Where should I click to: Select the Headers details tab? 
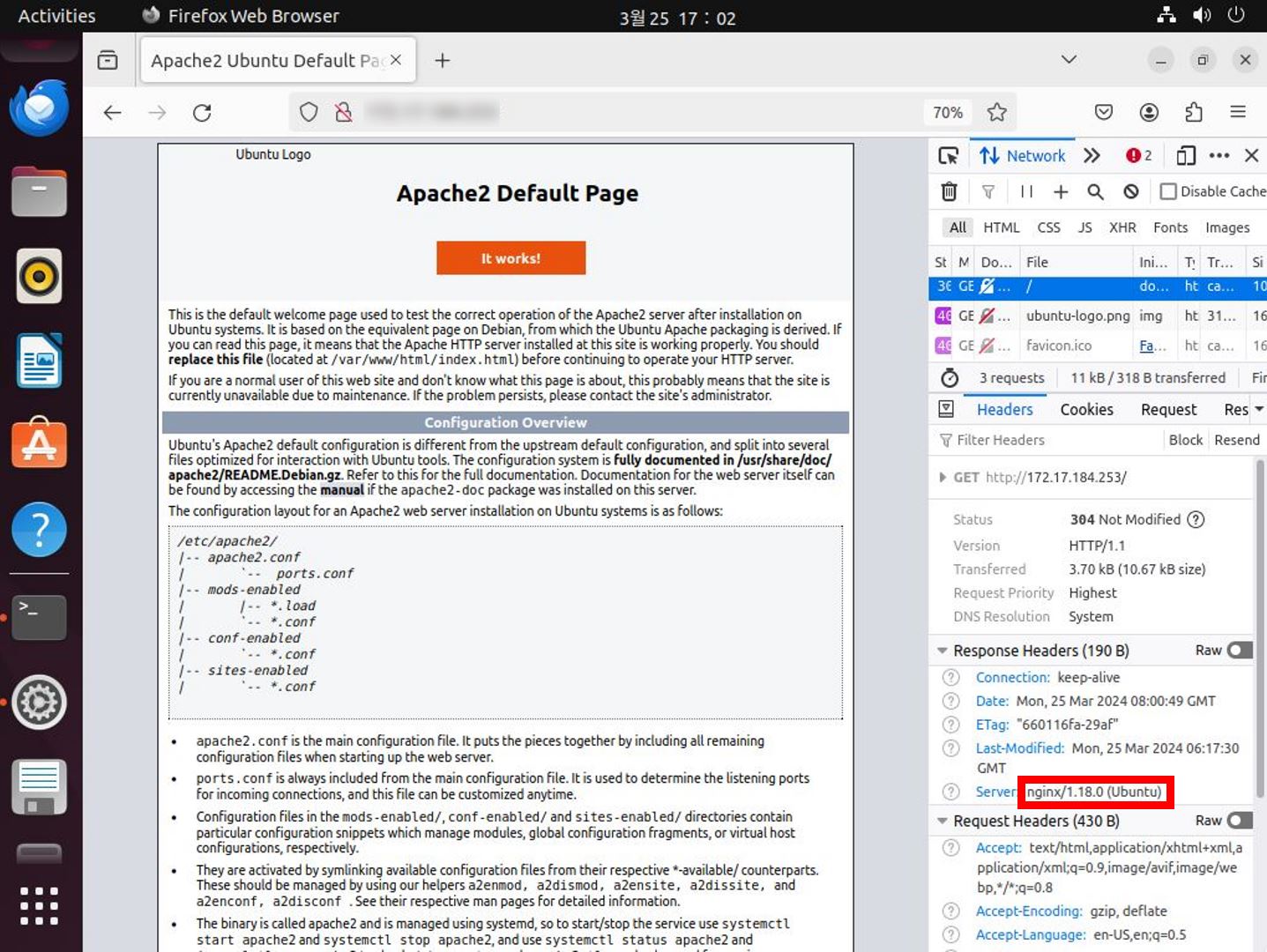pyautogui.click(x=1004, y=409)
